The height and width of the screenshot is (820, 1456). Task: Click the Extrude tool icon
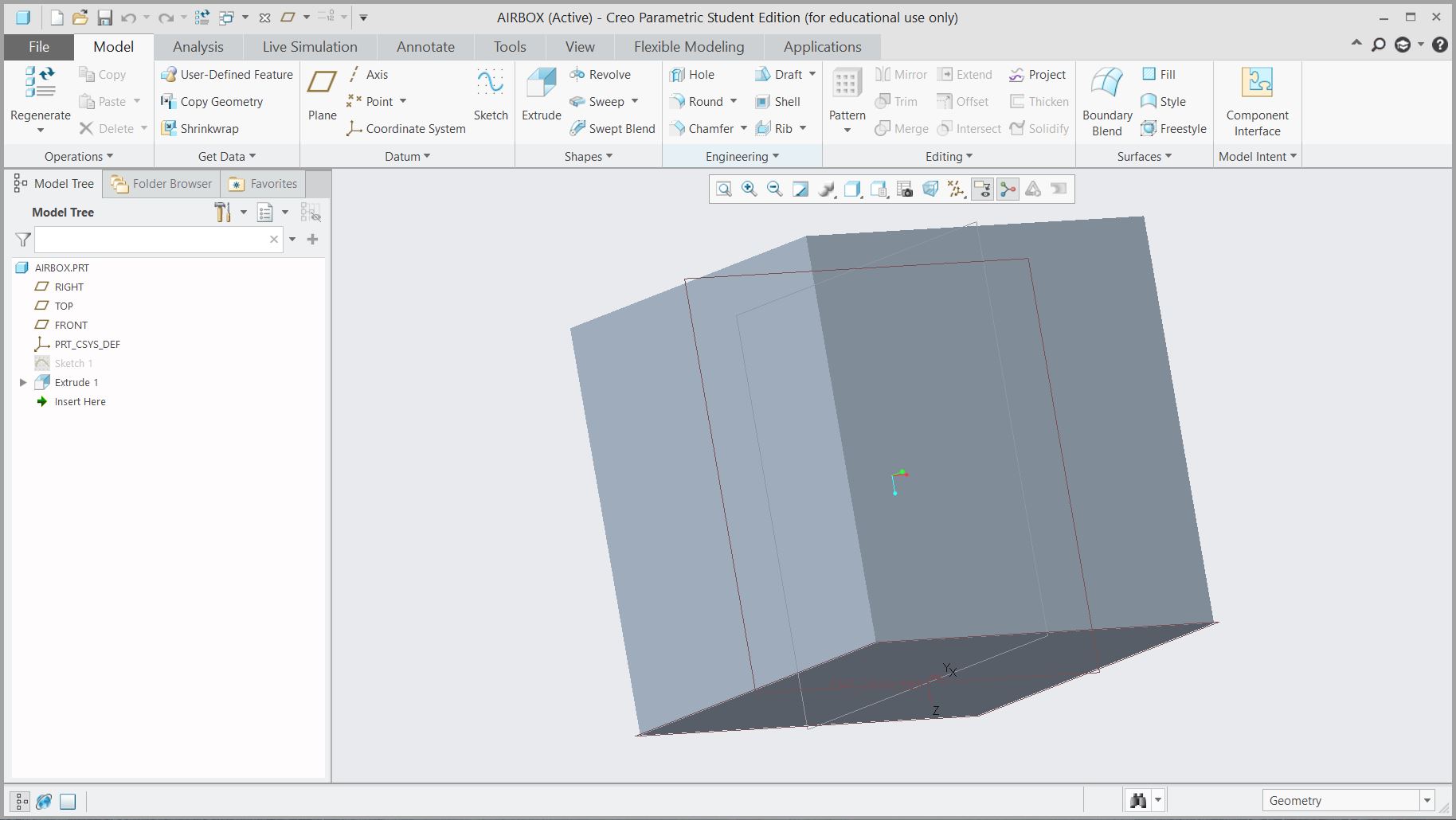coord(541,84)
